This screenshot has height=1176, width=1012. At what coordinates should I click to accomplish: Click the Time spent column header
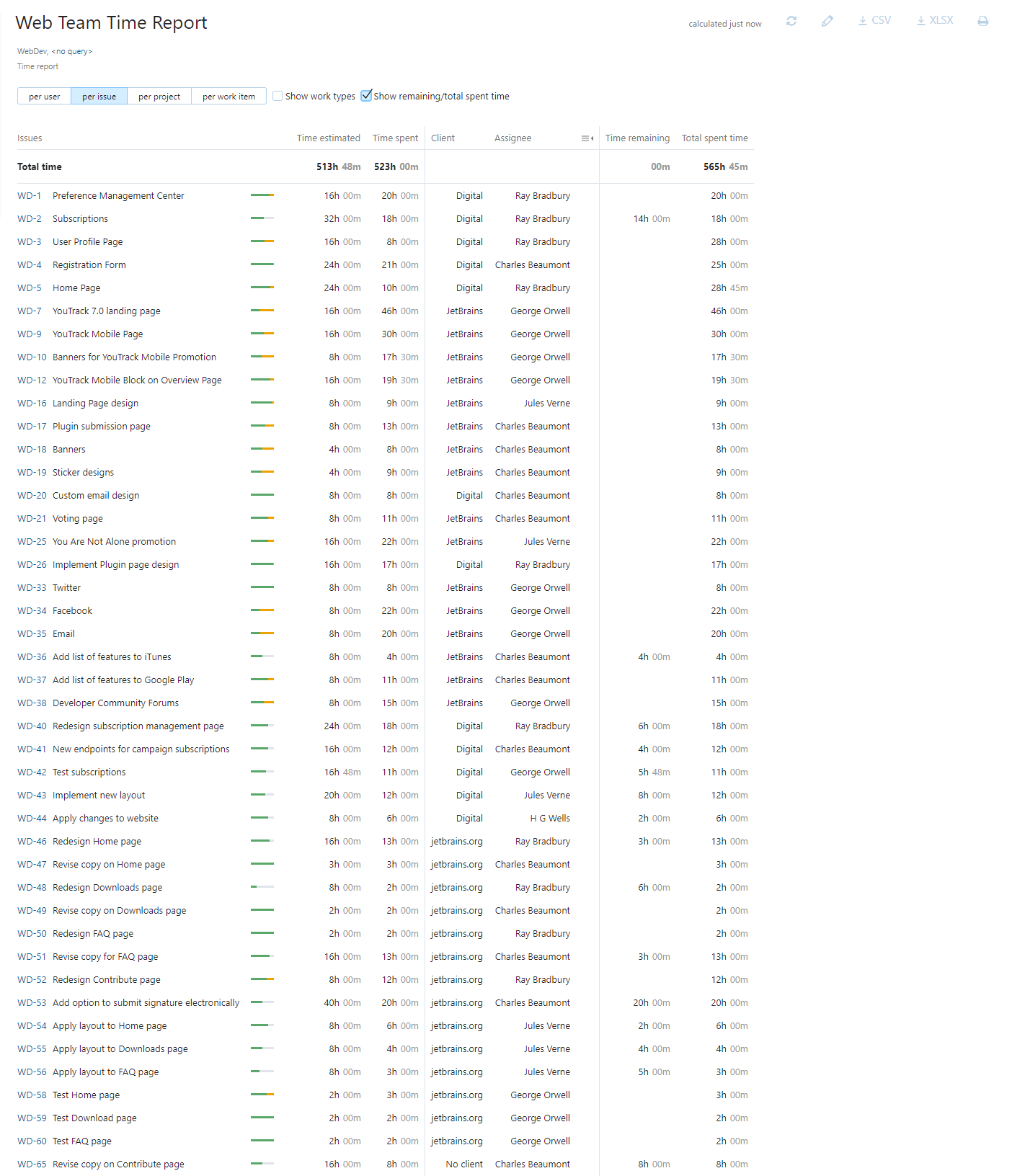[395, 138]
